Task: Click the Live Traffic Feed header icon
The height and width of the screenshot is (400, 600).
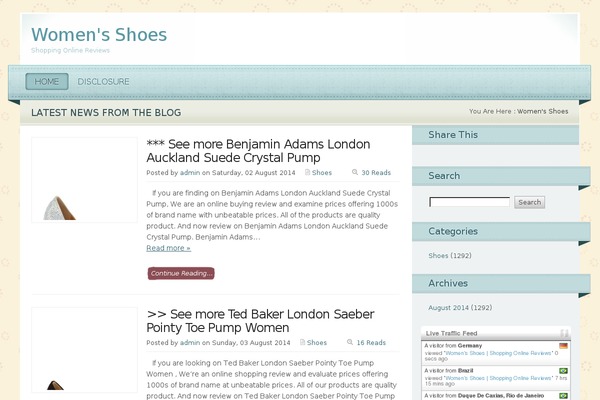Action: pyautogui.click(x=564, y=333)
